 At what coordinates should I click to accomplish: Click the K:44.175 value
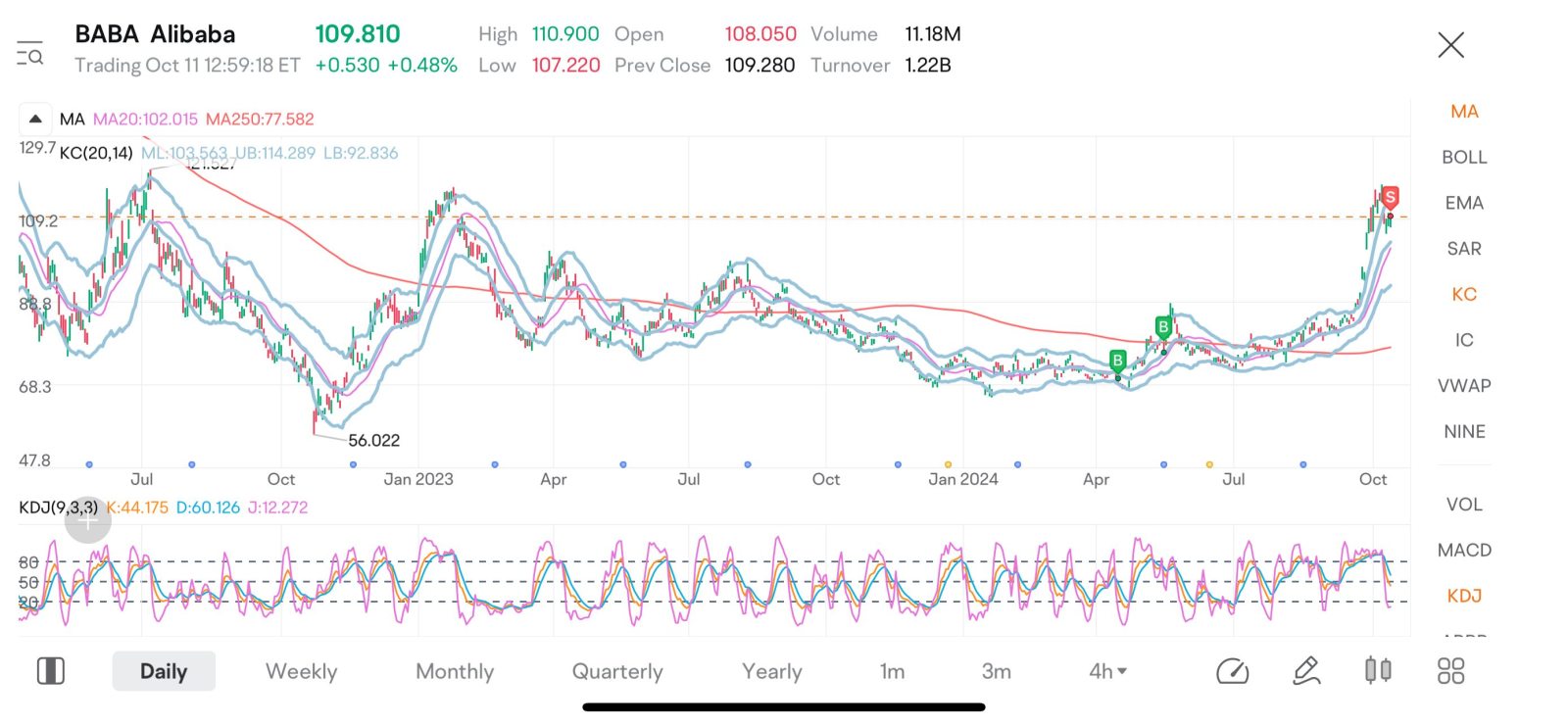pos(137,507)
